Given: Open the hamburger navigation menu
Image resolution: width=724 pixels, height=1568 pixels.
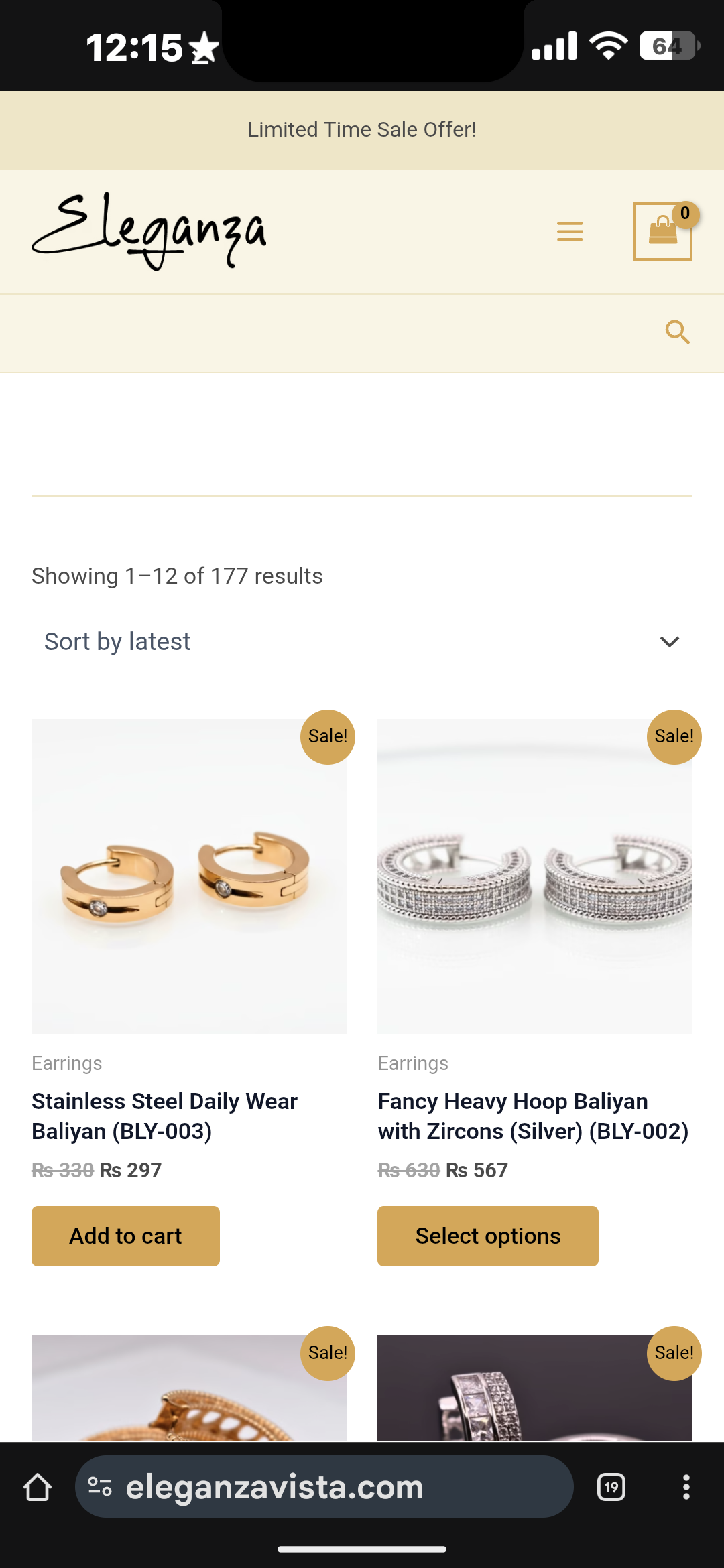Looking at the screenshot, I should point(570,231).
